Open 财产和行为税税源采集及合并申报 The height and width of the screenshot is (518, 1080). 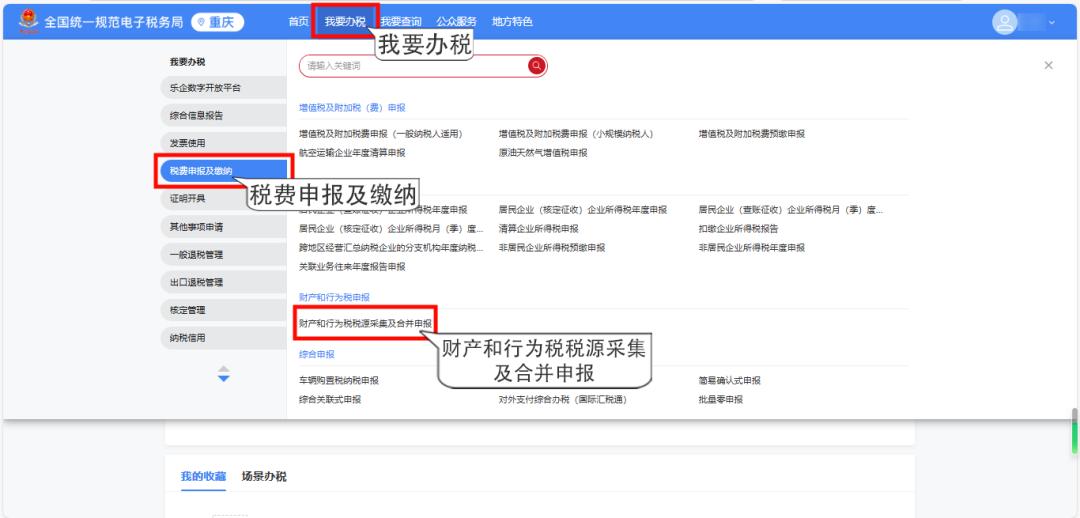tap(365, 323)
